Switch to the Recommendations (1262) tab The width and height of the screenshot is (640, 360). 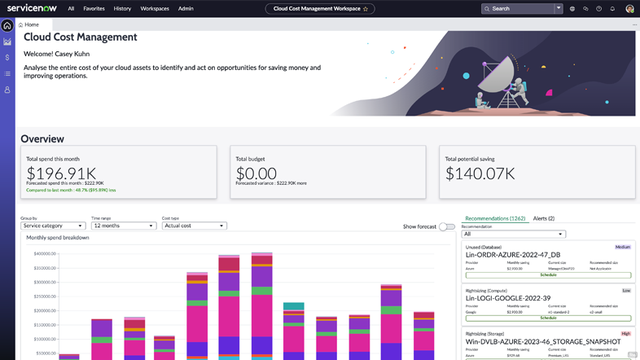[x=495, y=219]
